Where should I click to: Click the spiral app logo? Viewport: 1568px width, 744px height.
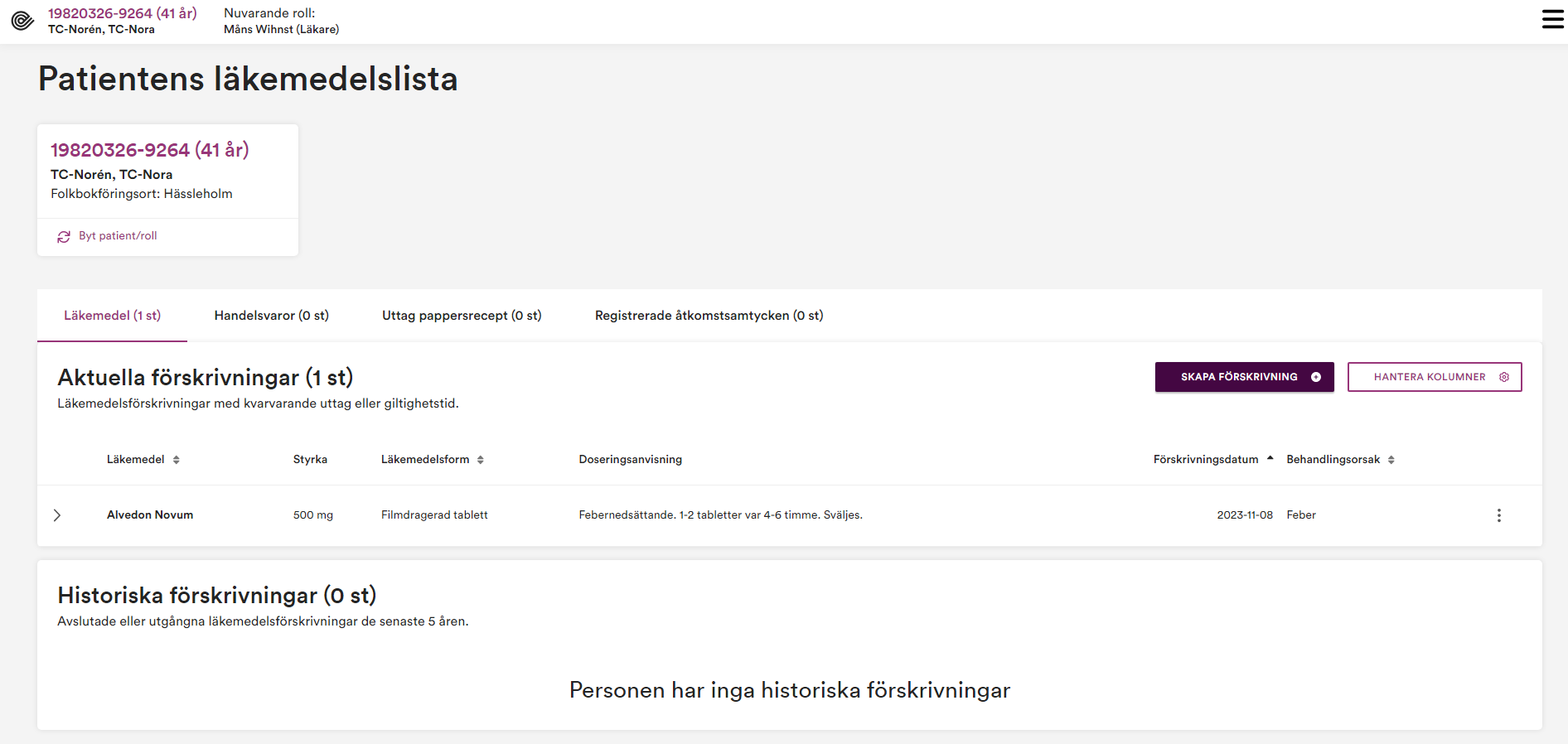click(22, 21)
